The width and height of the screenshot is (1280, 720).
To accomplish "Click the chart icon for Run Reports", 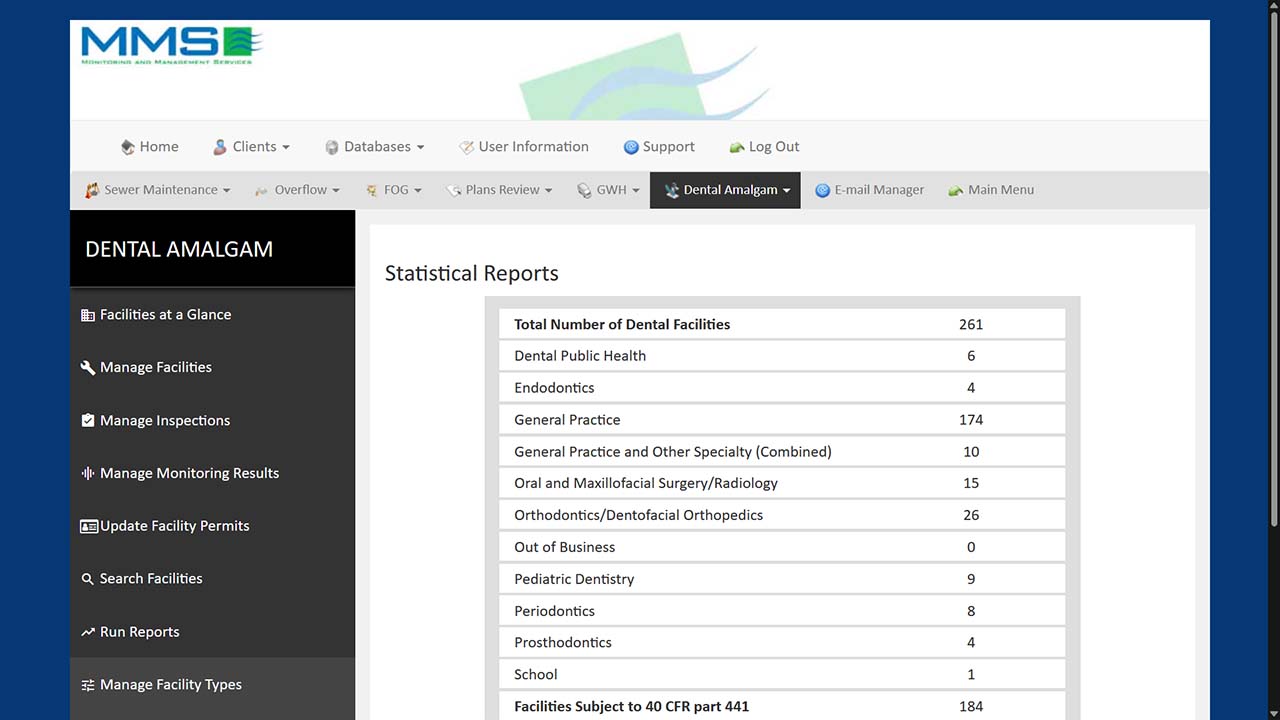I will tap(88, 632).
